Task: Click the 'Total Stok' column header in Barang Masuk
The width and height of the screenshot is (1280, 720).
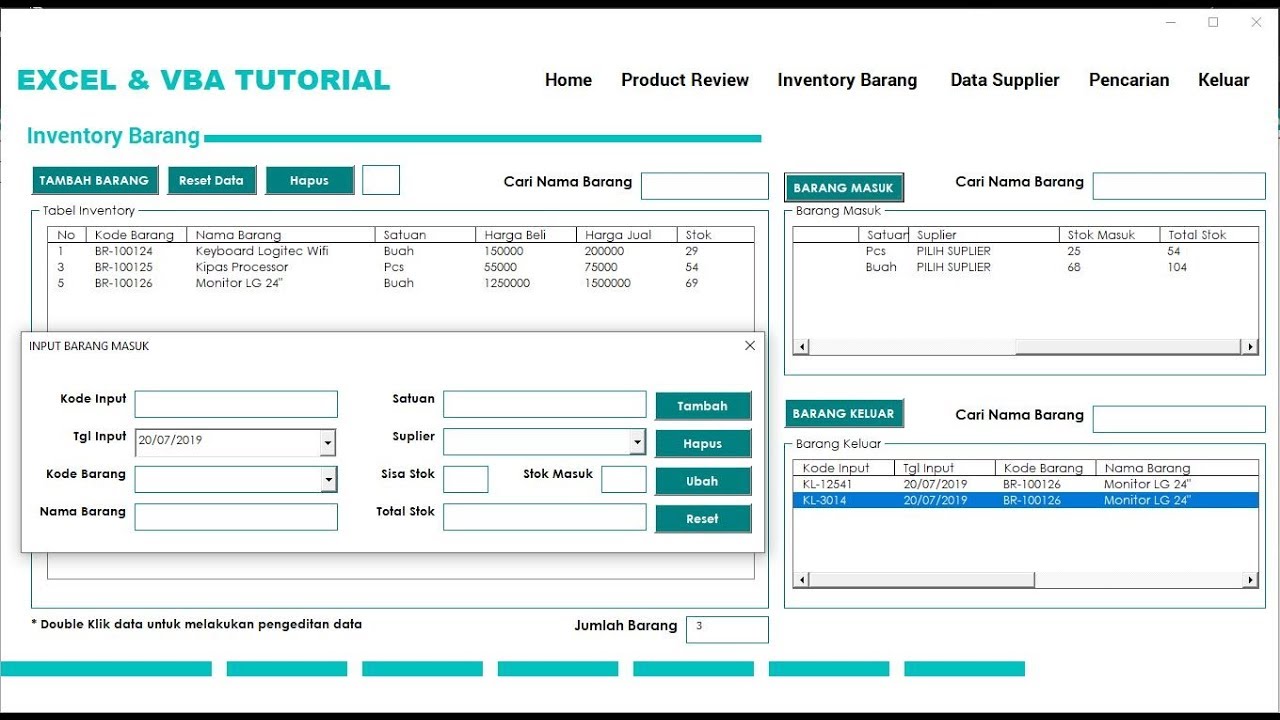Action: 1209,235
